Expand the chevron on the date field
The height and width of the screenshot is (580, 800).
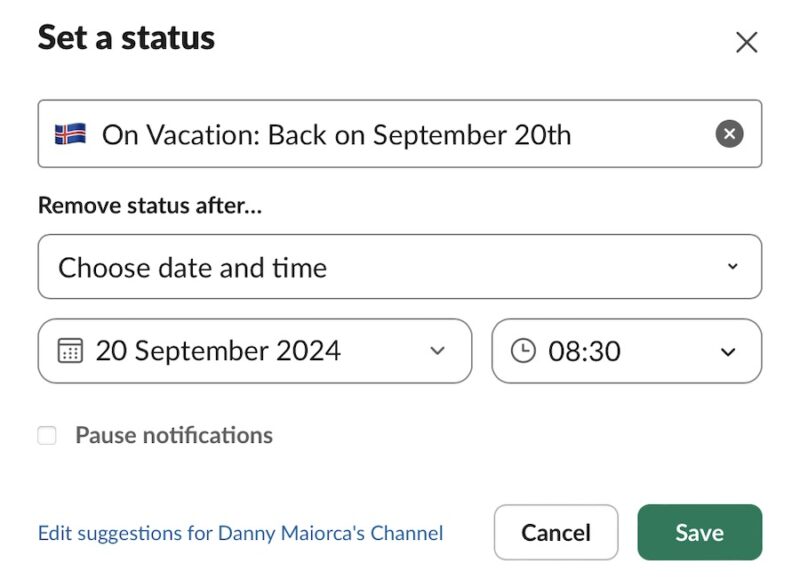[x=438, y=350]
